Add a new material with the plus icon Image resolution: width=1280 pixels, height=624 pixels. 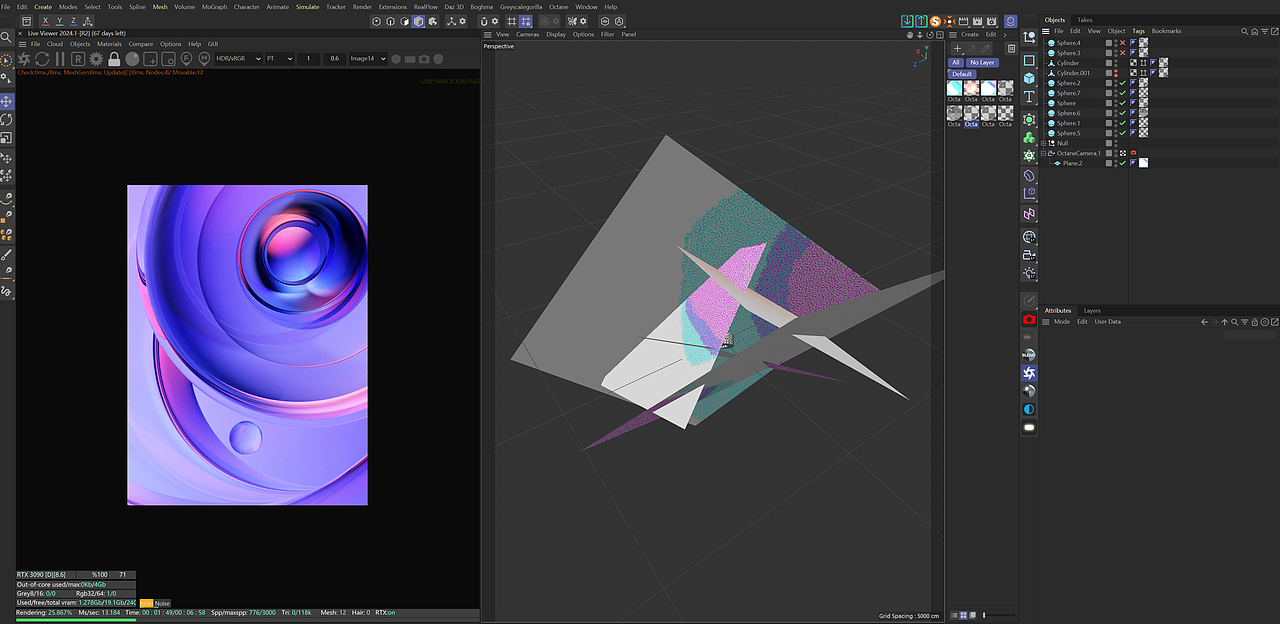957,48
